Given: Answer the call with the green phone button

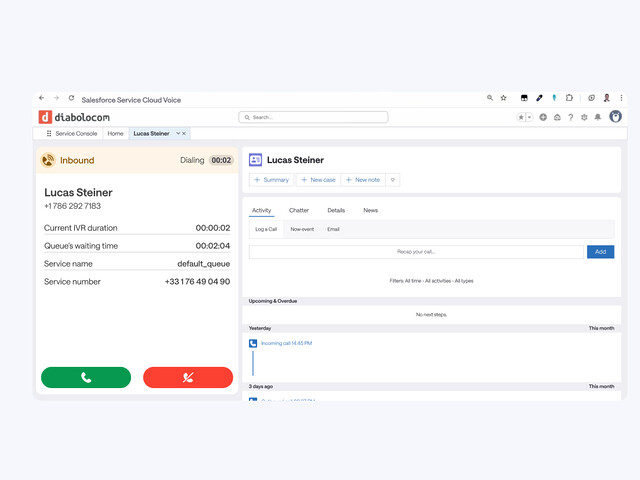Looking at the screenshot, I should [x=86, y=377].
